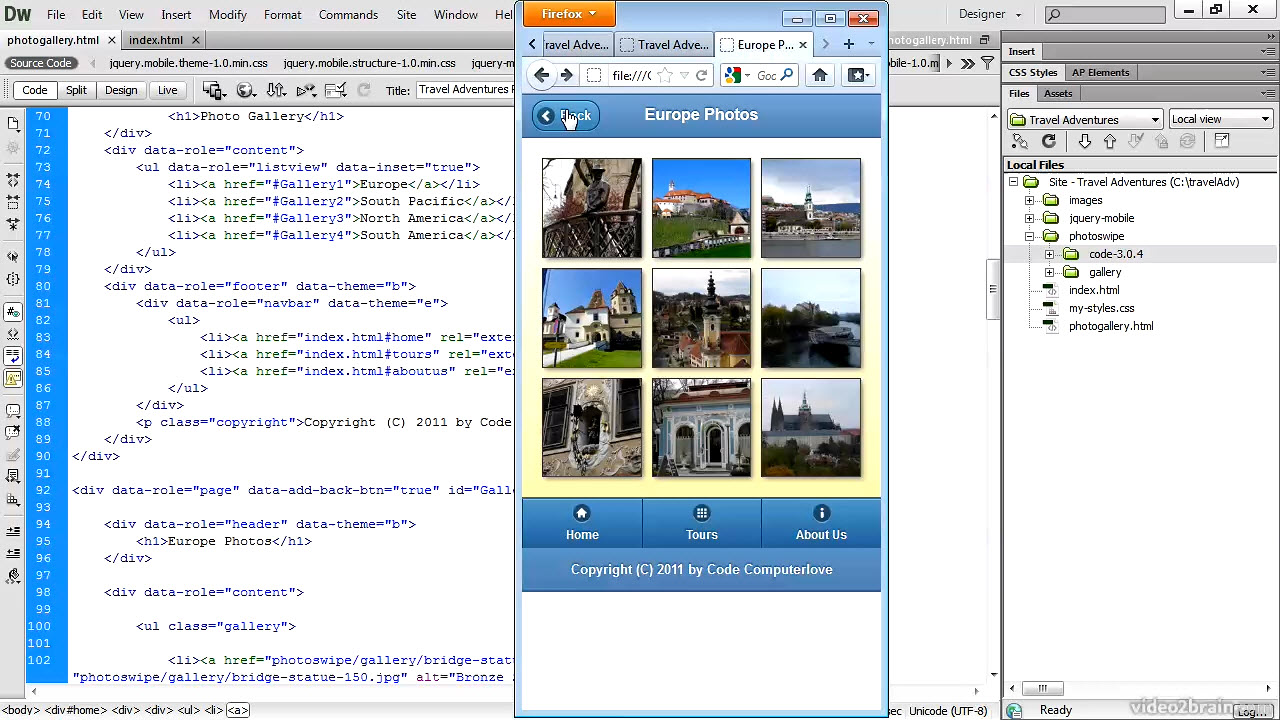The image size is (1280, 720).
Task: Toggle Line Numbers in coding toolbar
Action: [13, 312]
